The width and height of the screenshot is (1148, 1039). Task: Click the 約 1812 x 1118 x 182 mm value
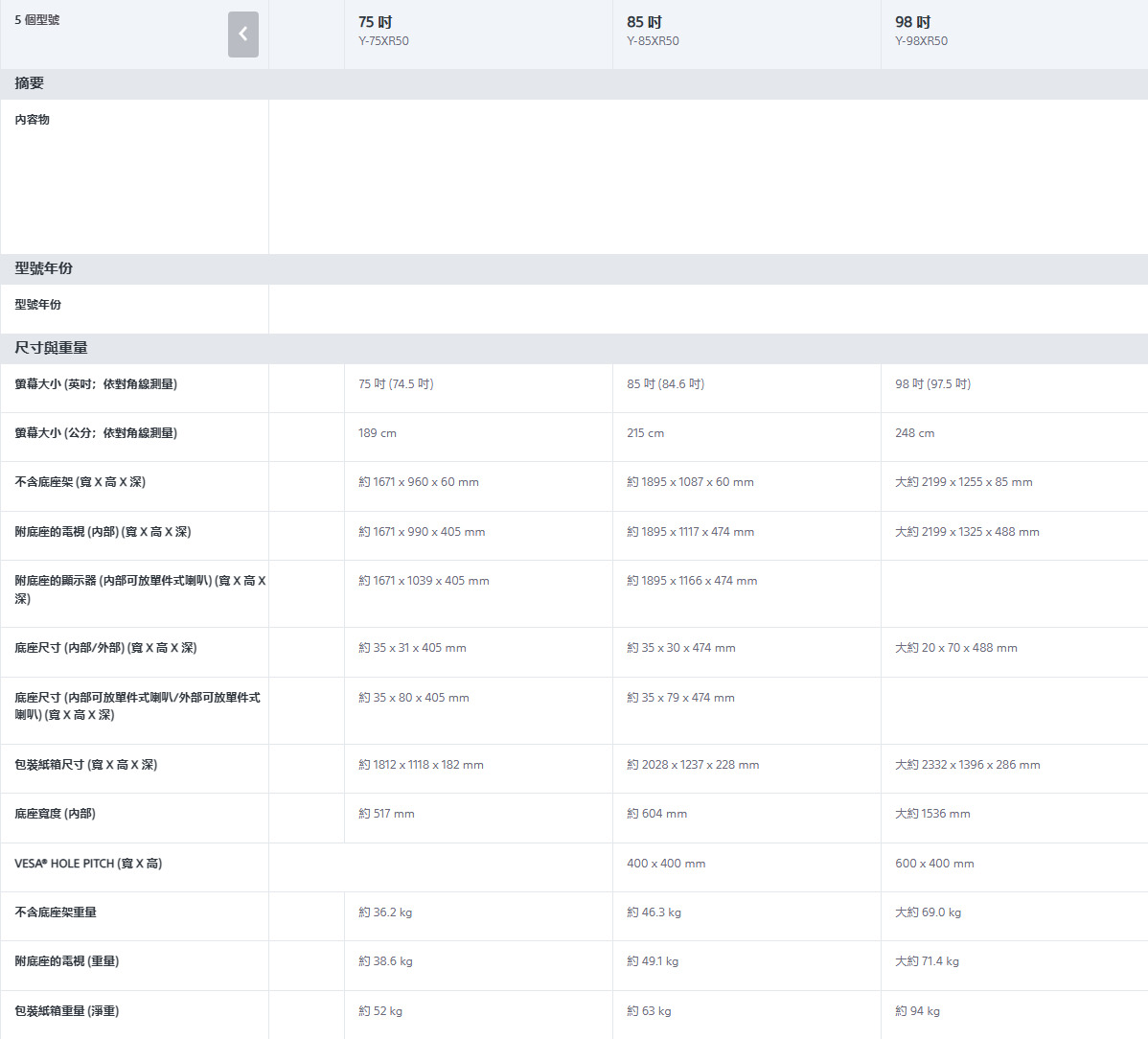(x=421, y=765)
